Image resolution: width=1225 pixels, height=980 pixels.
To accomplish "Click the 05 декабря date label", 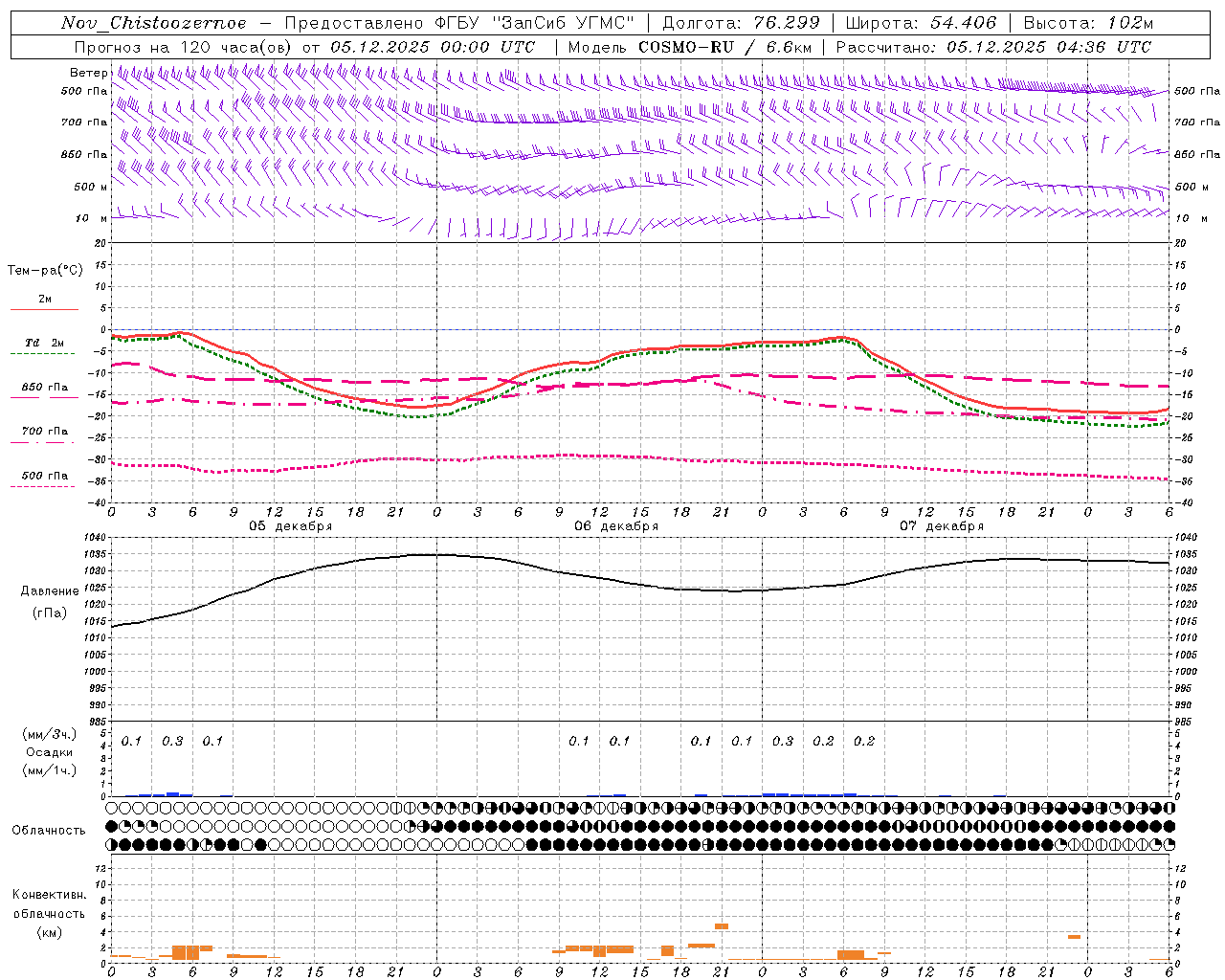I will [x=291, y=526].
